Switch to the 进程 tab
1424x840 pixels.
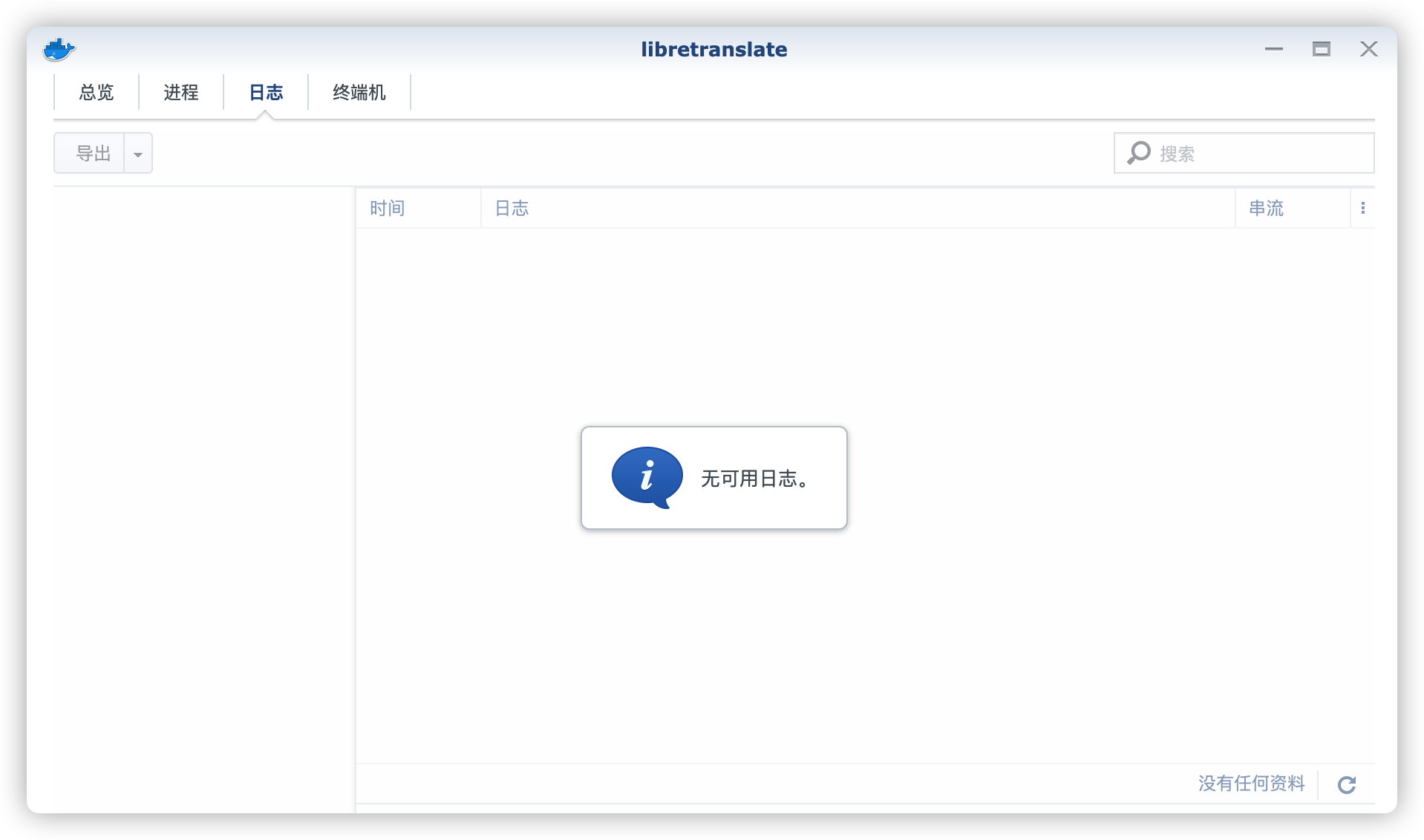point(181,93)
